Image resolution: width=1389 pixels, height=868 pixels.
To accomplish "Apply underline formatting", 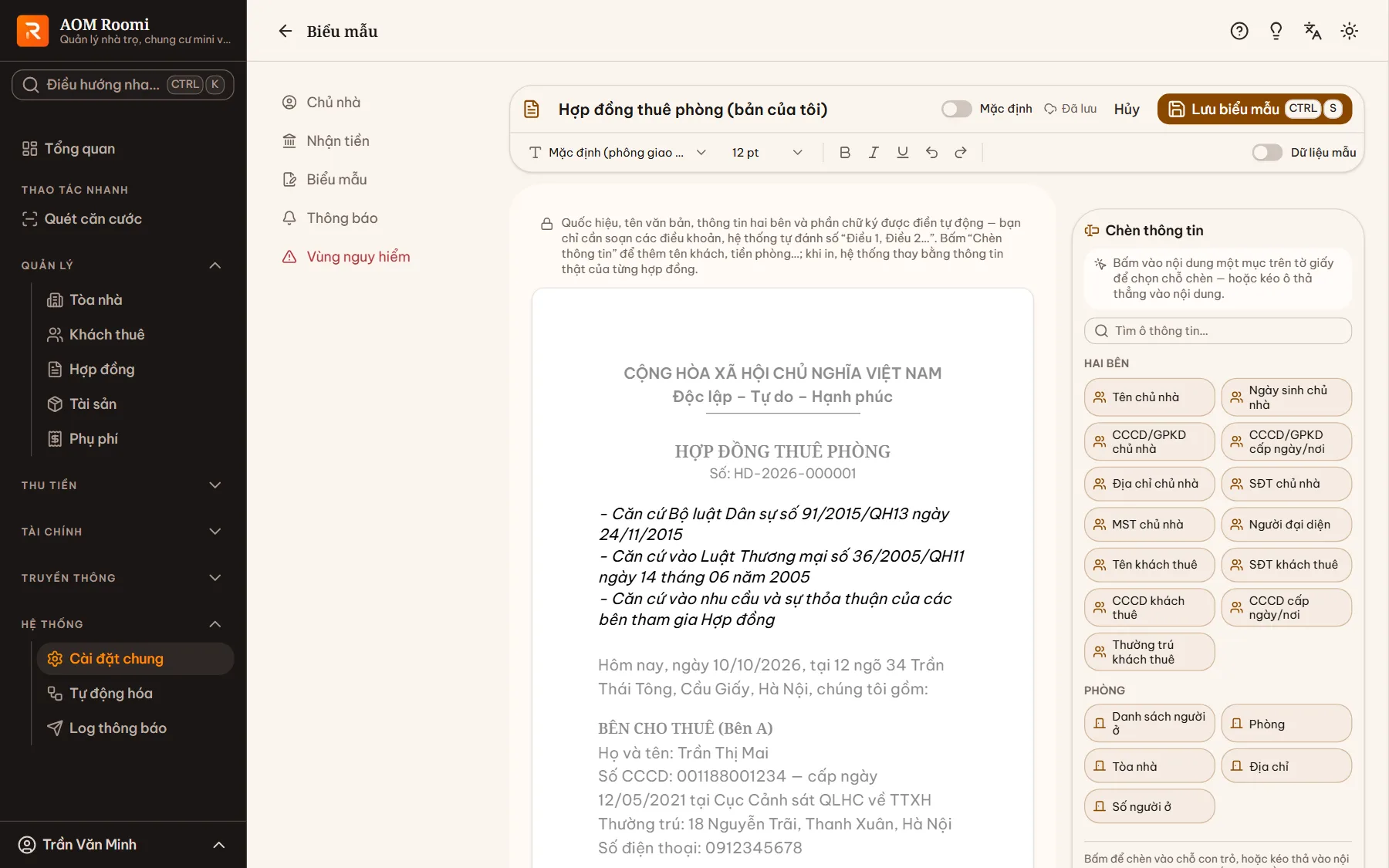I will 903,153.
